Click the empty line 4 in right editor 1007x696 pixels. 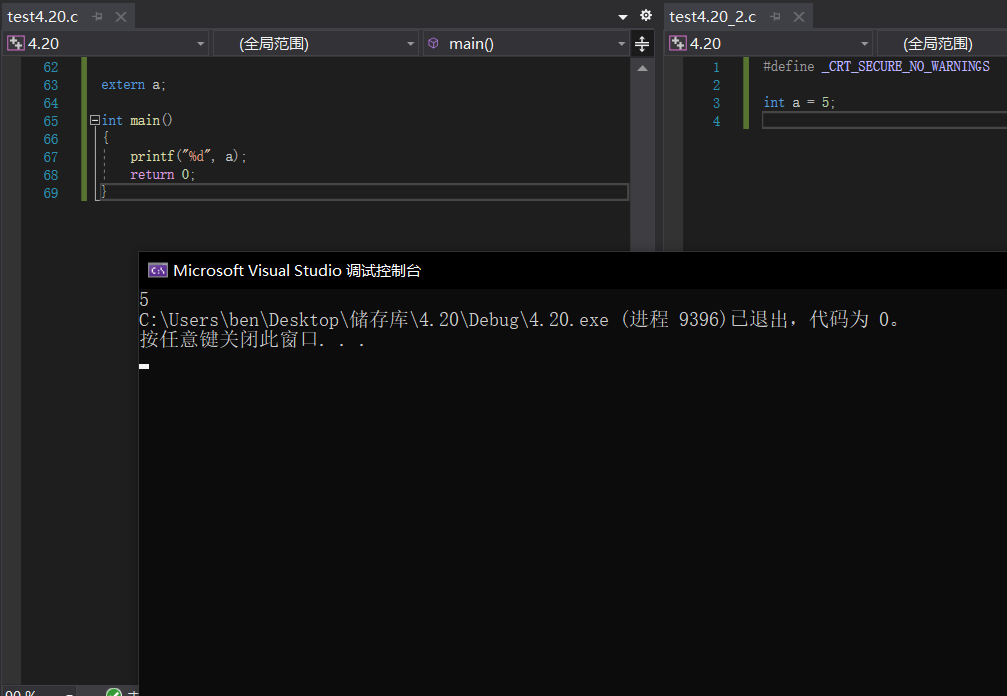pos(884,120)
